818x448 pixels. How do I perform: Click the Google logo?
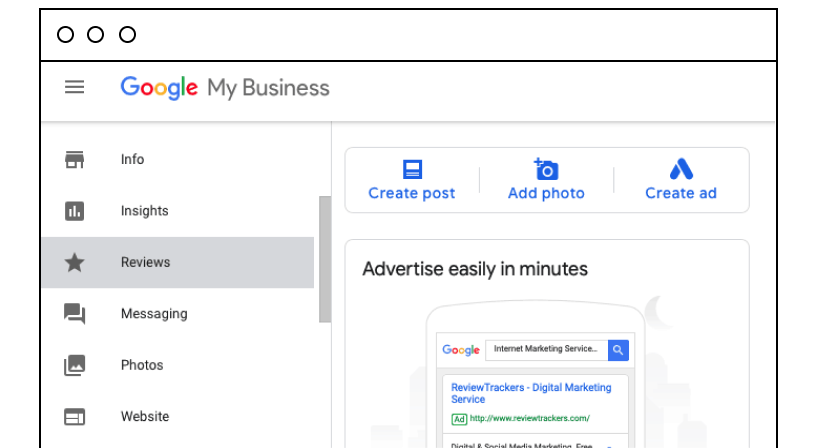159,88
